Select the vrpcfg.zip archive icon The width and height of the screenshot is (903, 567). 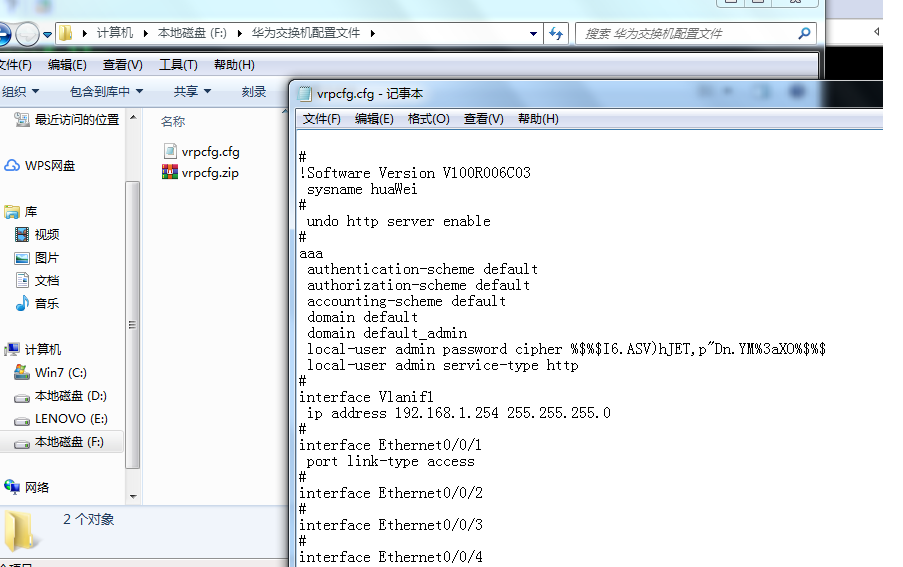(x=170, y=172)
